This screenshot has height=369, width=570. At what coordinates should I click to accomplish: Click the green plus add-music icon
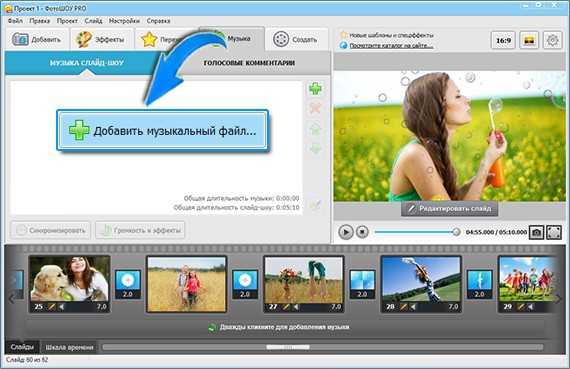[315, 88]
